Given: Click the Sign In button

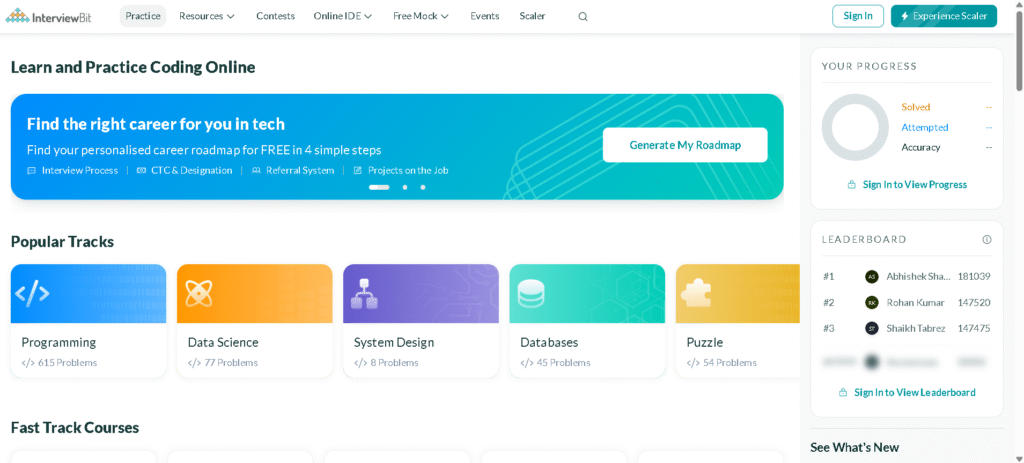Looking at the screenshot, I should [x=858, y=16].
